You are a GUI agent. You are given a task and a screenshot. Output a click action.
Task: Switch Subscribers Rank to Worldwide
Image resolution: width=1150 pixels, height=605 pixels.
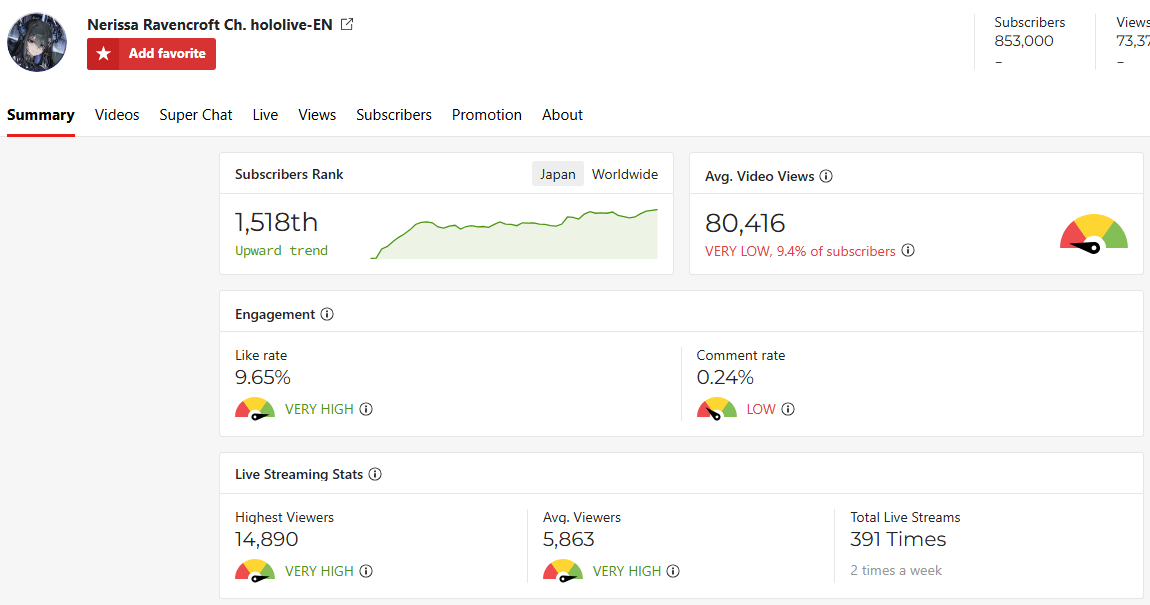pos(625,174)
